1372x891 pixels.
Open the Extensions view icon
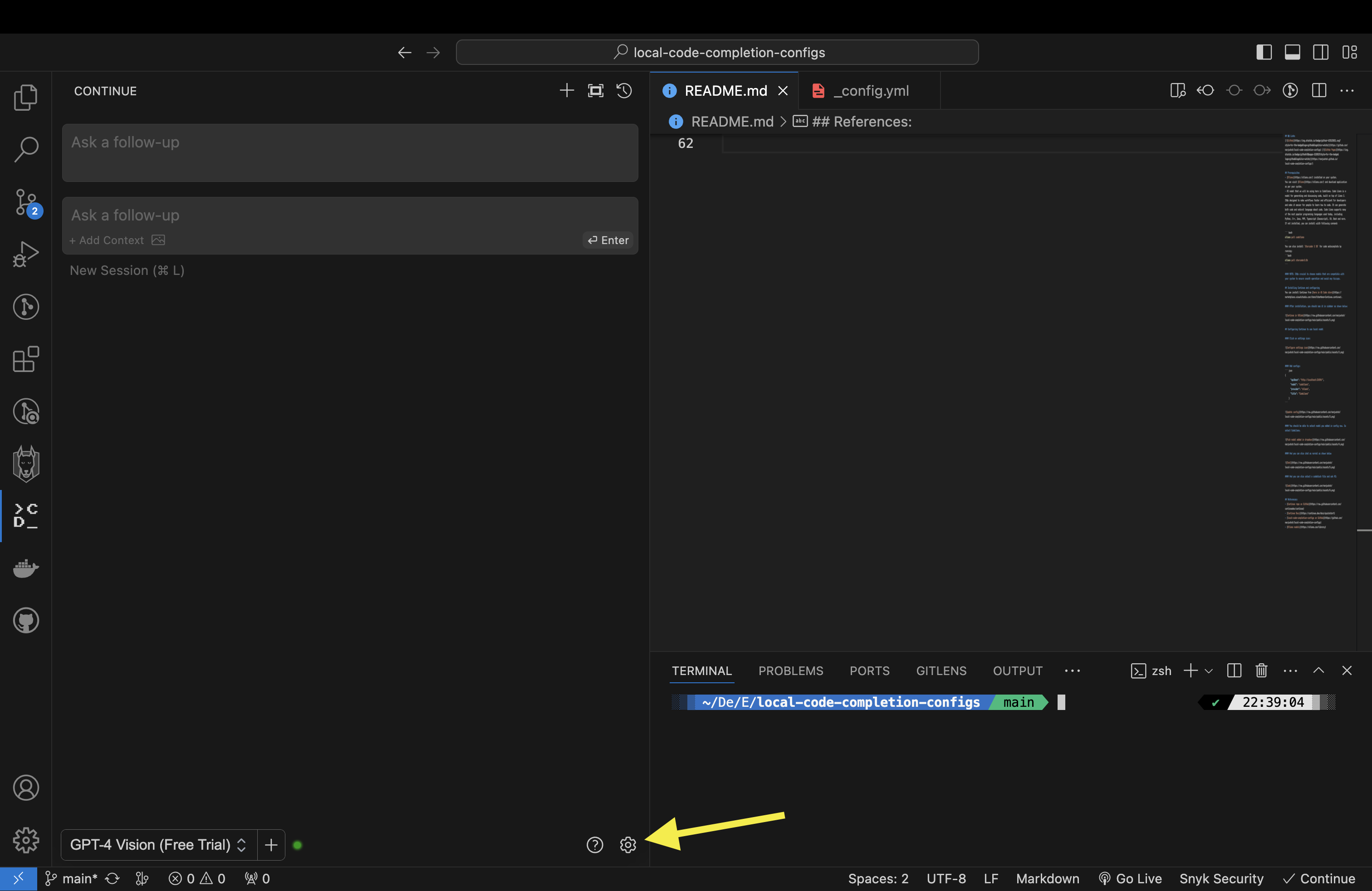[26, 359]
